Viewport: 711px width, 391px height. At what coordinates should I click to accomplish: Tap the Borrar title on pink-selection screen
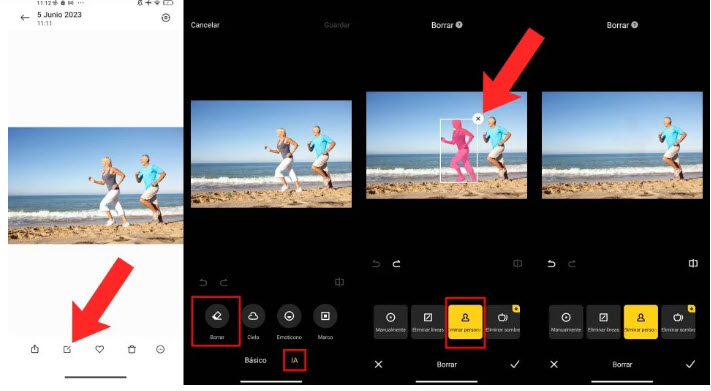click(442, 25)
